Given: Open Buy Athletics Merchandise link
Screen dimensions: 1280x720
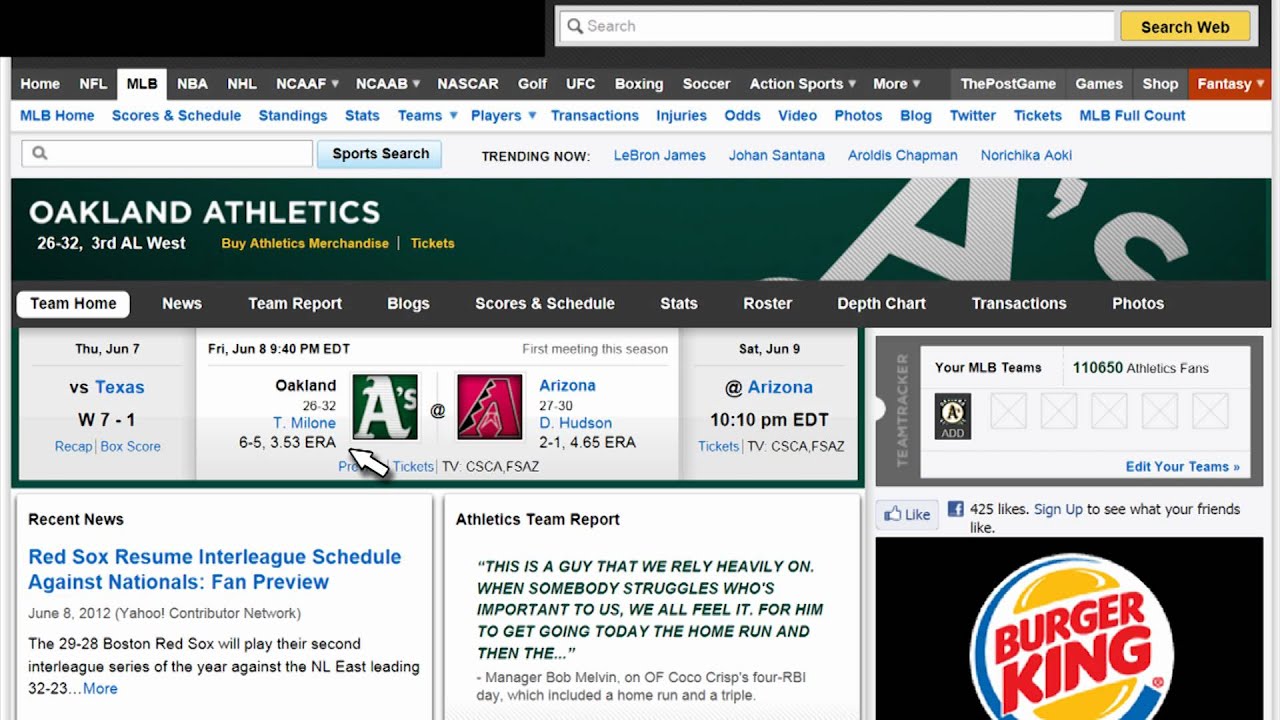Looking at the screenshot, I should tap(305, 243).
